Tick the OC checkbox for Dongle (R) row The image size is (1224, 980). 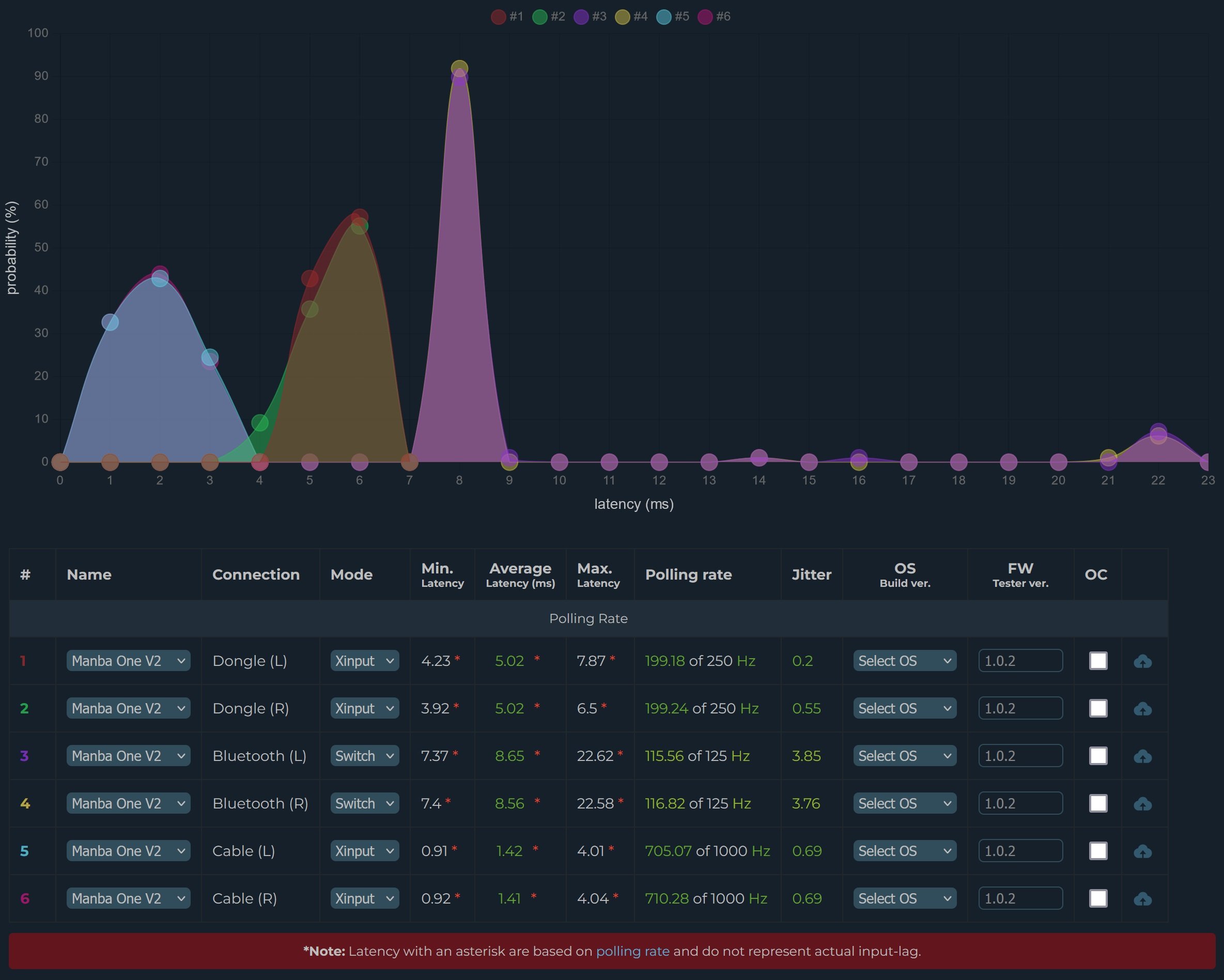[1098, 709]
